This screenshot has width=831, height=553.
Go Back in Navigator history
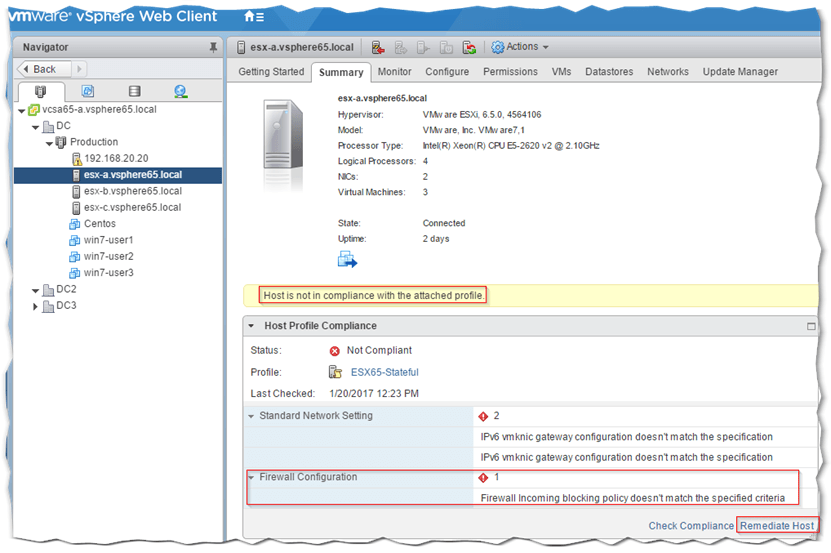pyautogui.click(x=43, y=69)
